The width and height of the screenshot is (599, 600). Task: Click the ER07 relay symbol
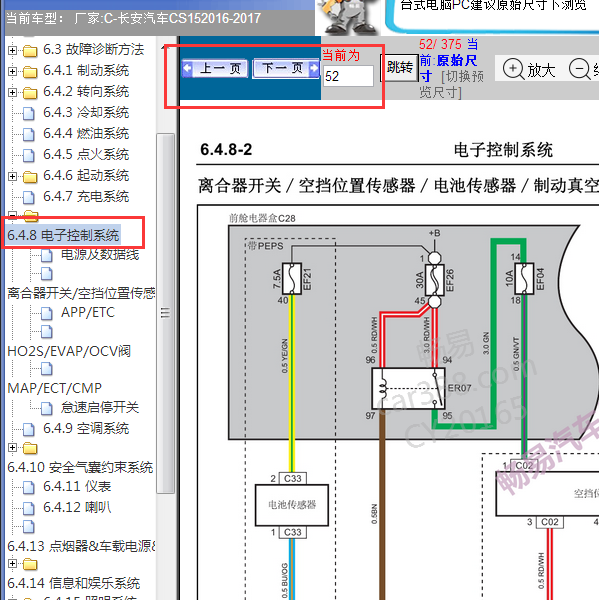pyautogui.click(x=408, y=388)
